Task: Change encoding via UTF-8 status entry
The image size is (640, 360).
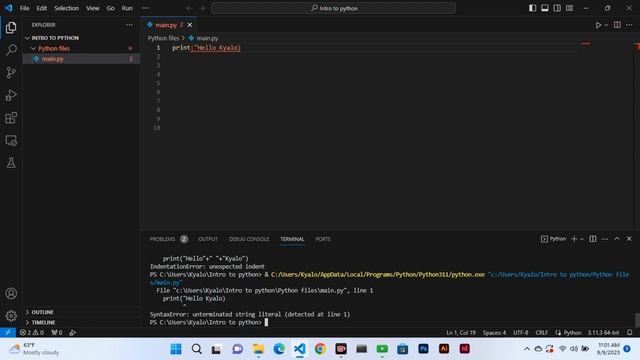Action: [520, 332]
